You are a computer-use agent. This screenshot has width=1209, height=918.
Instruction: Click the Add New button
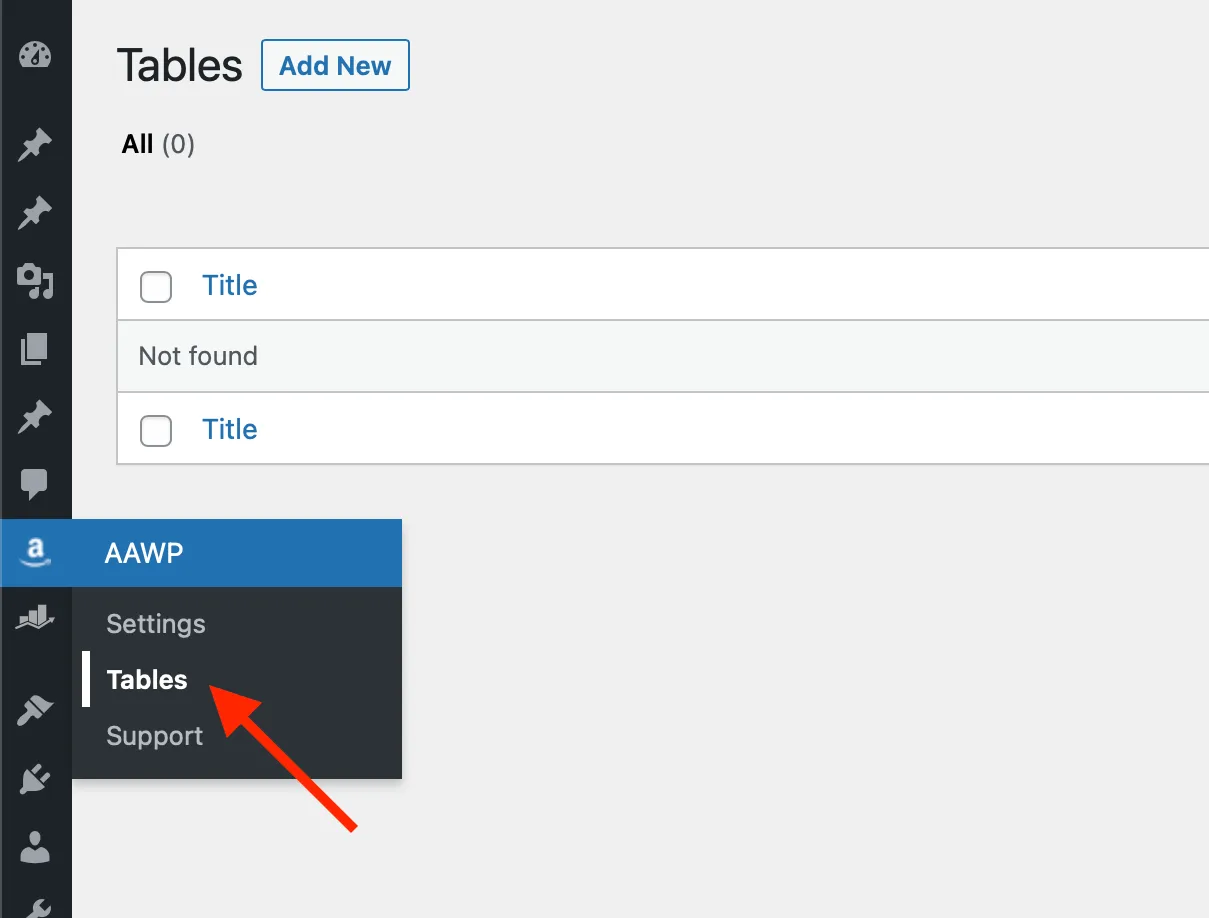[x=335, y=66]
